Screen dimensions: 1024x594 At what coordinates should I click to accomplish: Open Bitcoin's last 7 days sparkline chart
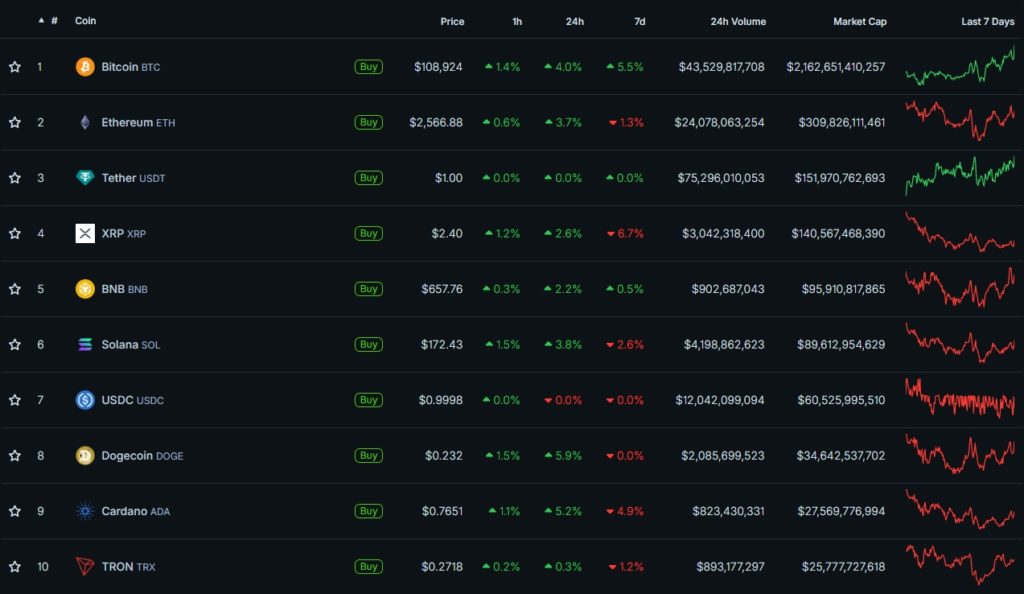[959, 67]
